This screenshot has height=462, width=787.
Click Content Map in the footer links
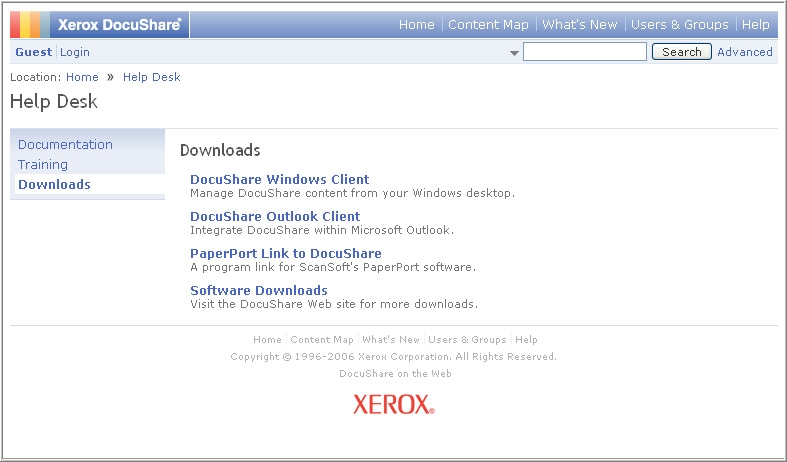(322, 340)
